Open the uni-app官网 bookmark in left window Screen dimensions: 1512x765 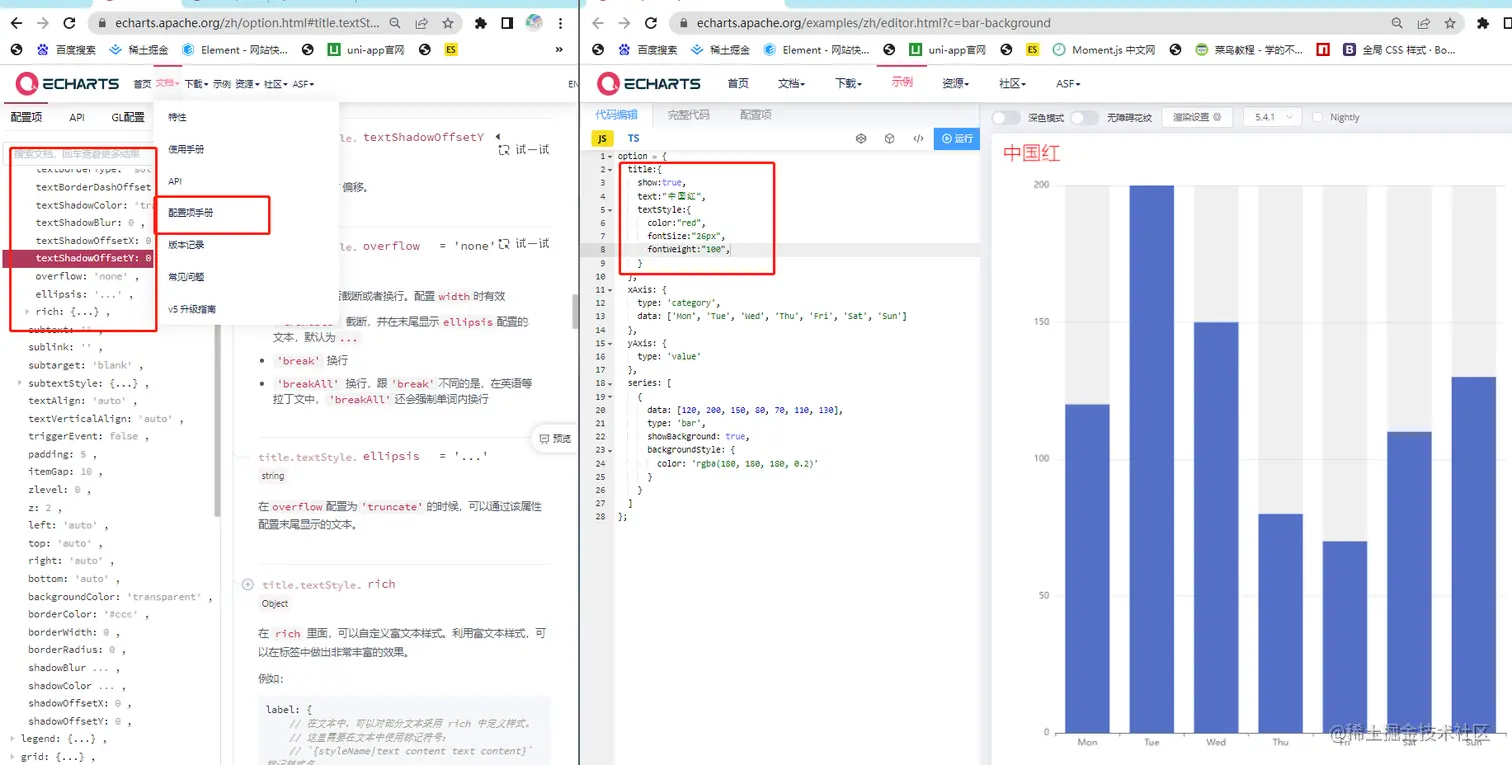point(365,49)
